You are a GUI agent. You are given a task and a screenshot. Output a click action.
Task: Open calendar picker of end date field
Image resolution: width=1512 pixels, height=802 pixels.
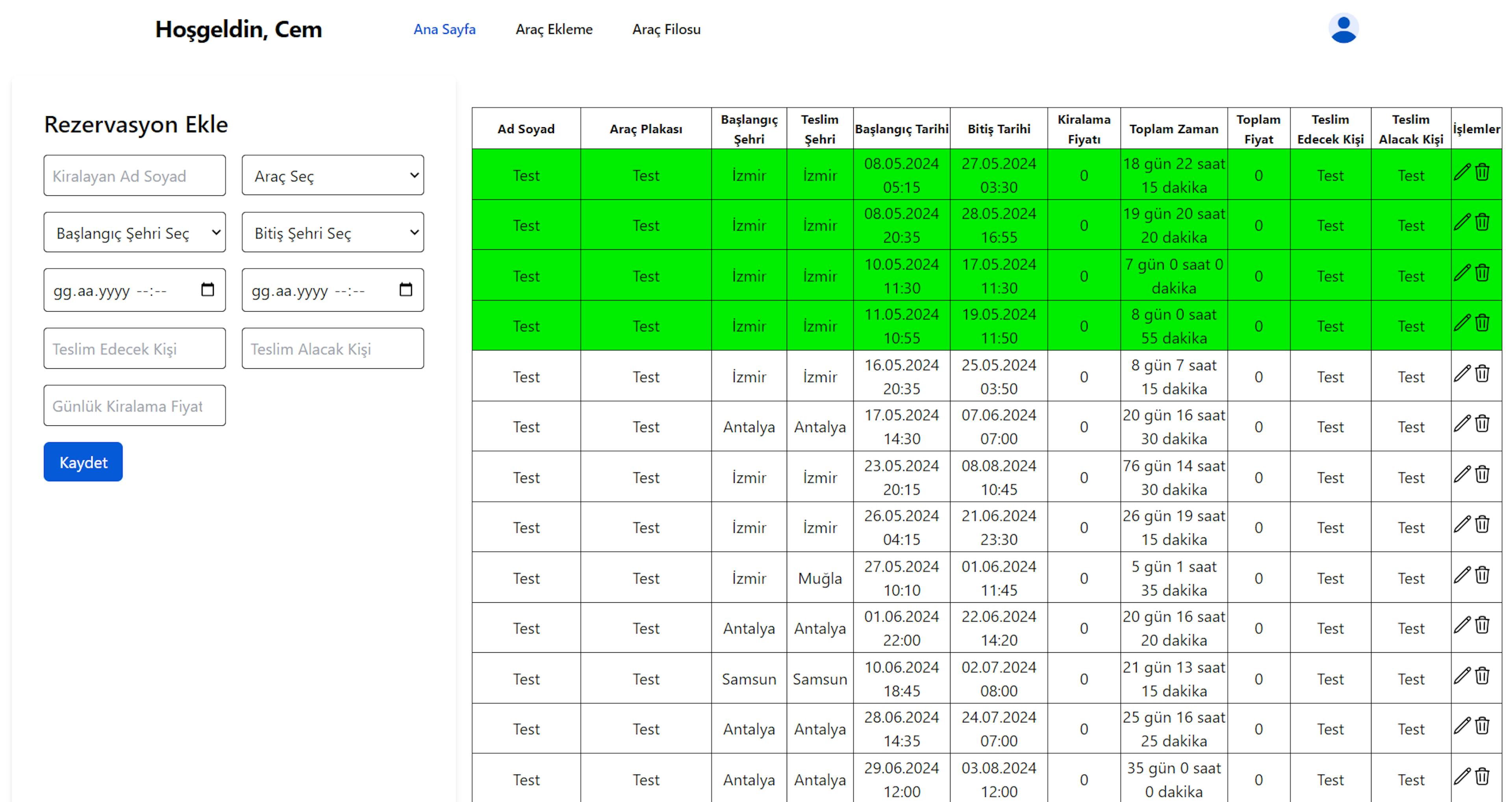[406, 290]
